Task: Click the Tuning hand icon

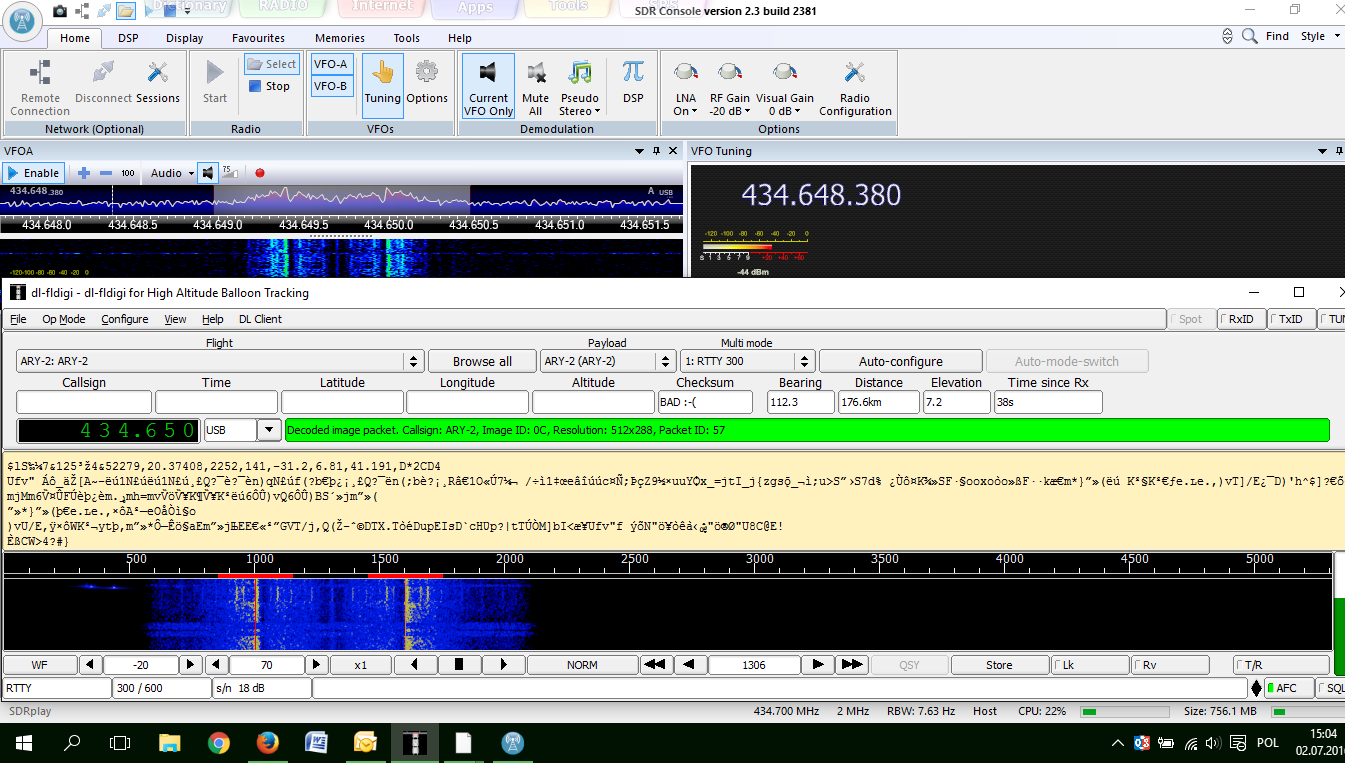Action: [x=382, y=73]
